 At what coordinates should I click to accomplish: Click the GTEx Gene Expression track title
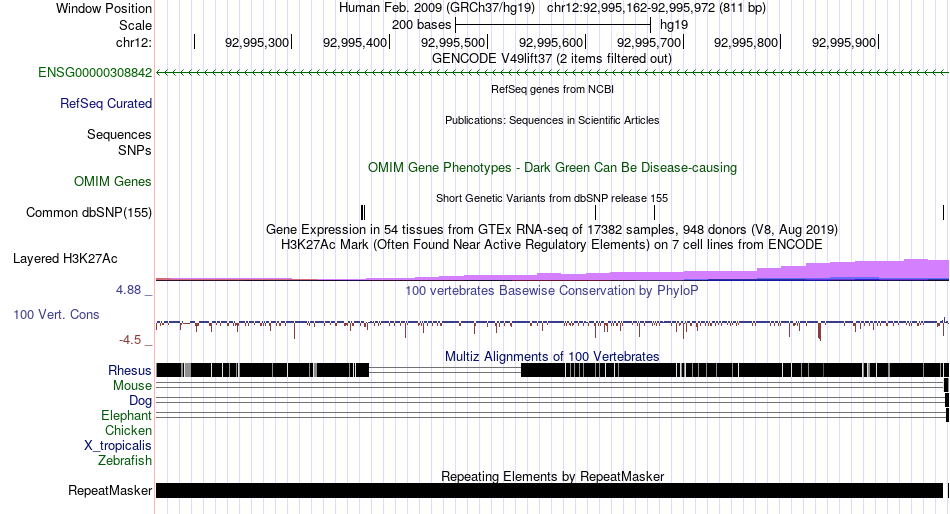(552, 230)
